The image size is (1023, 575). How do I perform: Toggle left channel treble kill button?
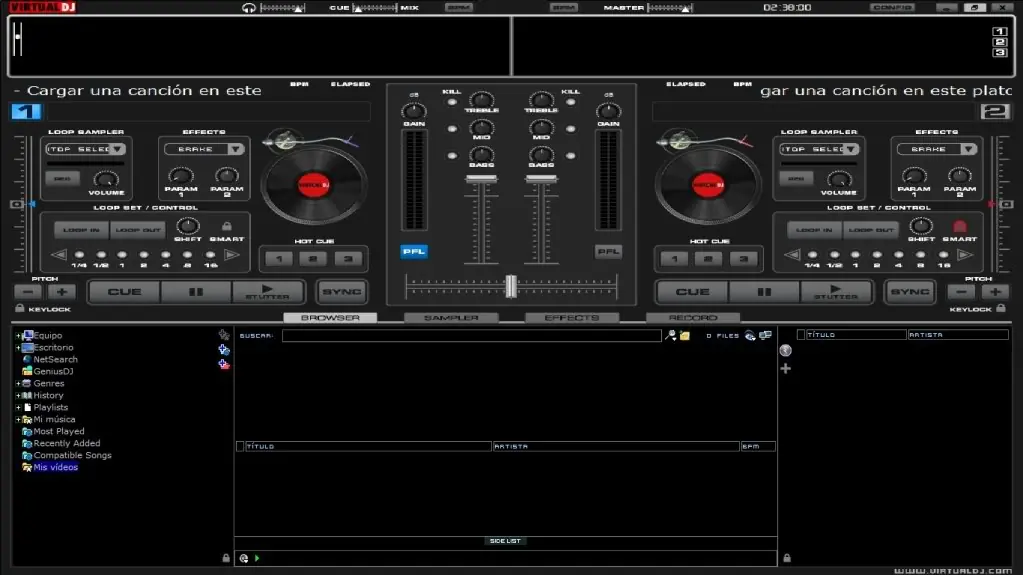(452, 102)
